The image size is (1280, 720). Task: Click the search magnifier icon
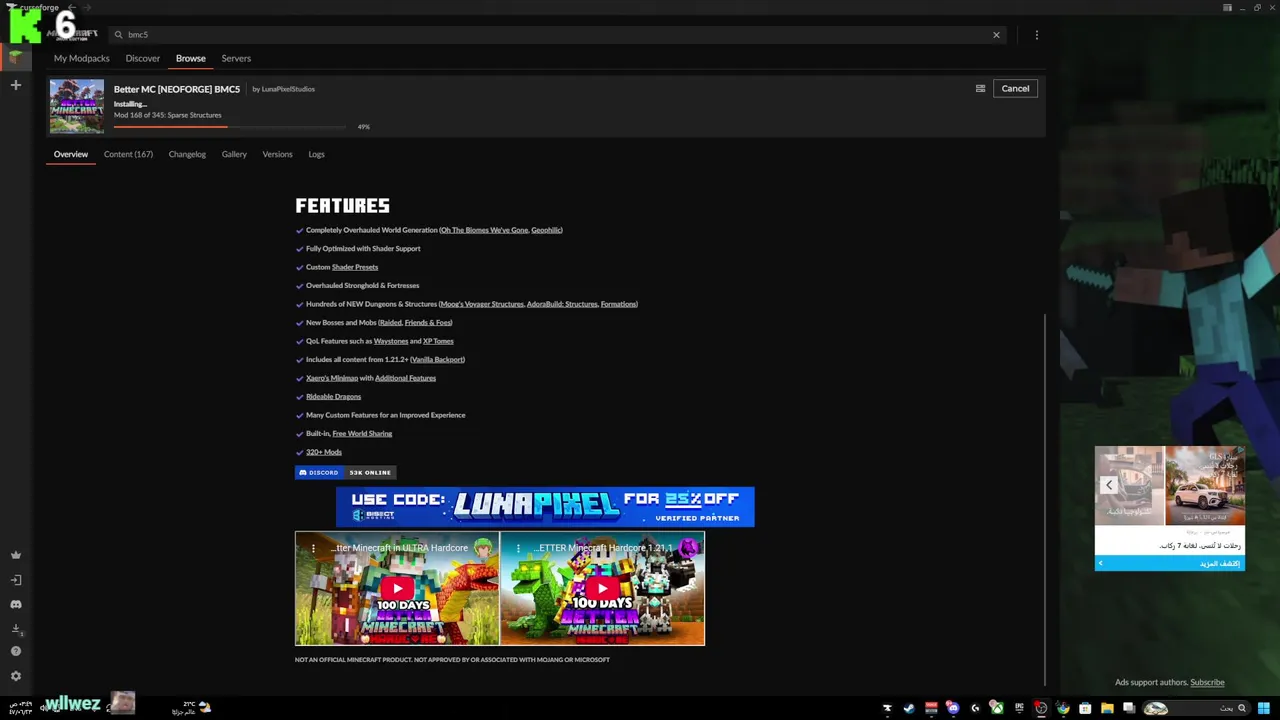118,35
